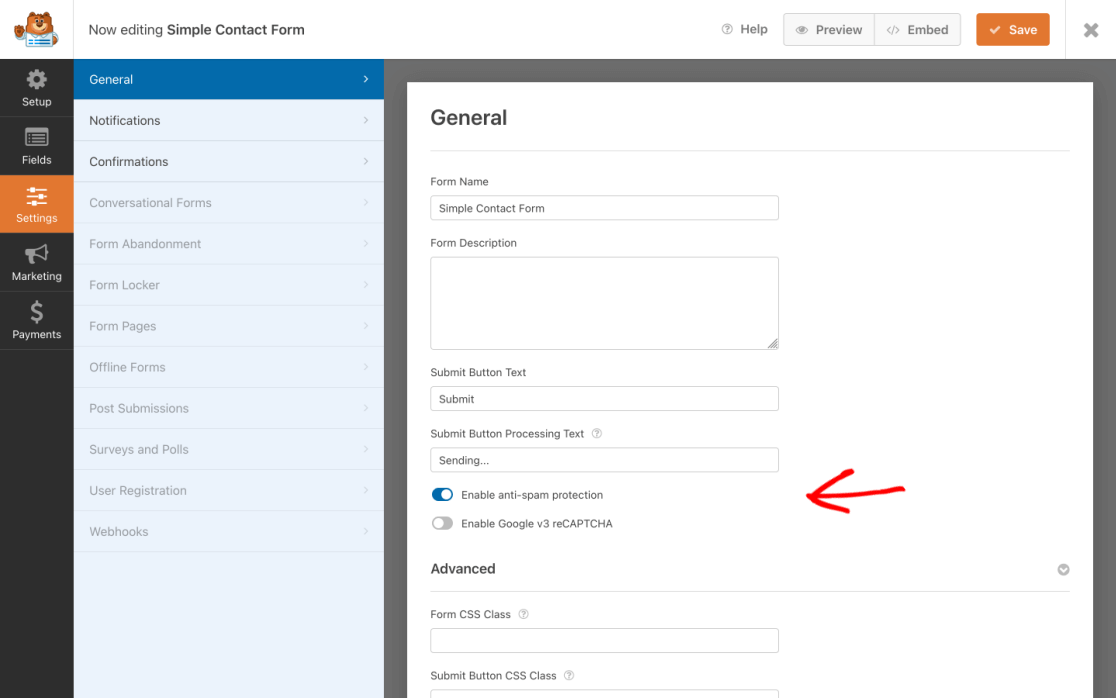1116x698 pixels.
Task: Click the 'Enable anti-spam protection' label
Action: tap(532, 495)
